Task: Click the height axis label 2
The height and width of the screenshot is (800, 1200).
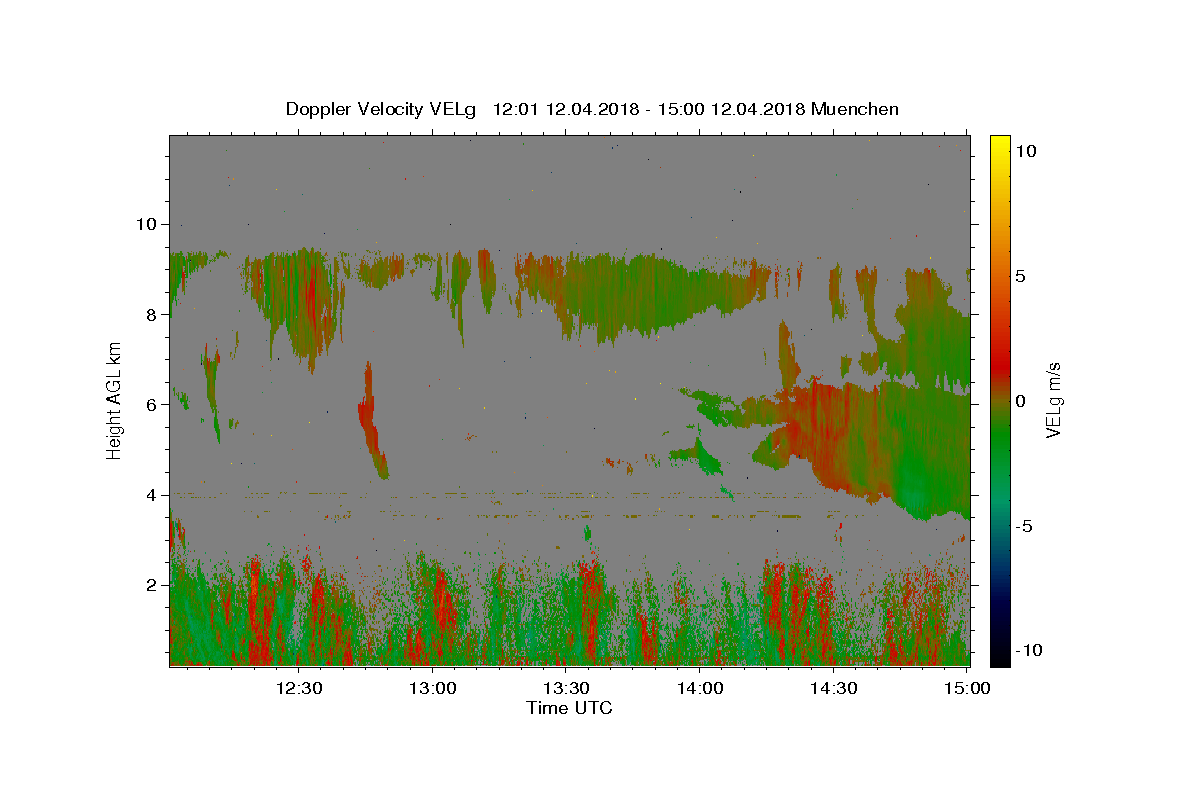Action: (152, 585)
